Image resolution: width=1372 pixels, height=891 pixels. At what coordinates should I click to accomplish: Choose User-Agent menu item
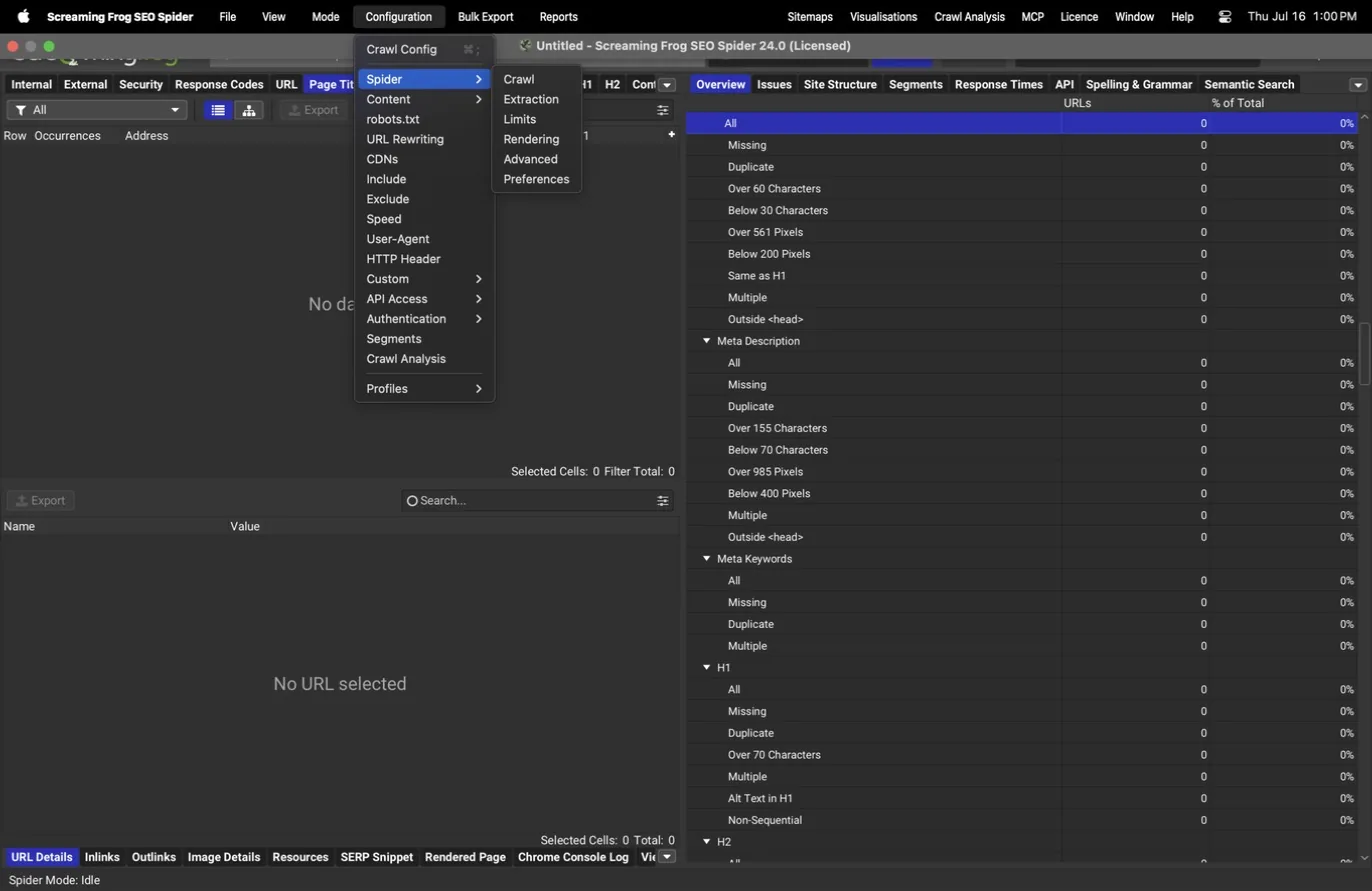pos(424,239)
